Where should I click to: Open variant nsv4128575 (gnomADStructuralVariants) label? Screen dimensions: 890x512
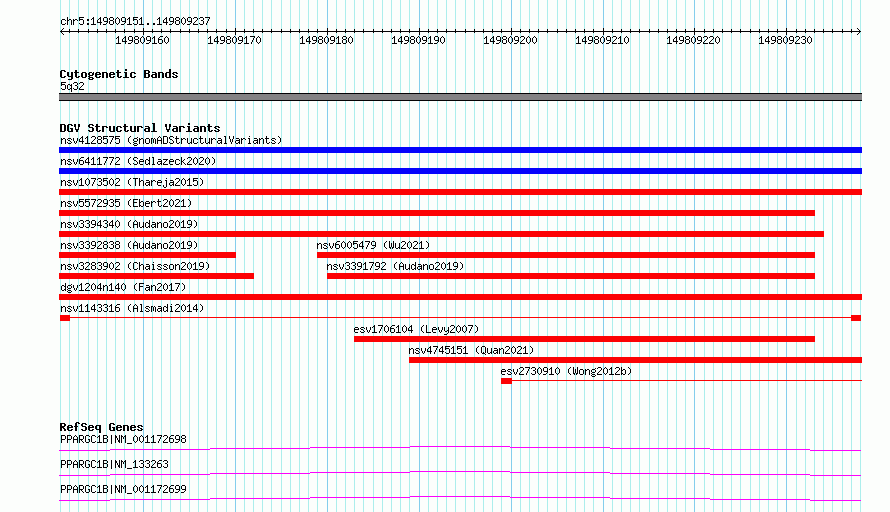tap(171, 140)
